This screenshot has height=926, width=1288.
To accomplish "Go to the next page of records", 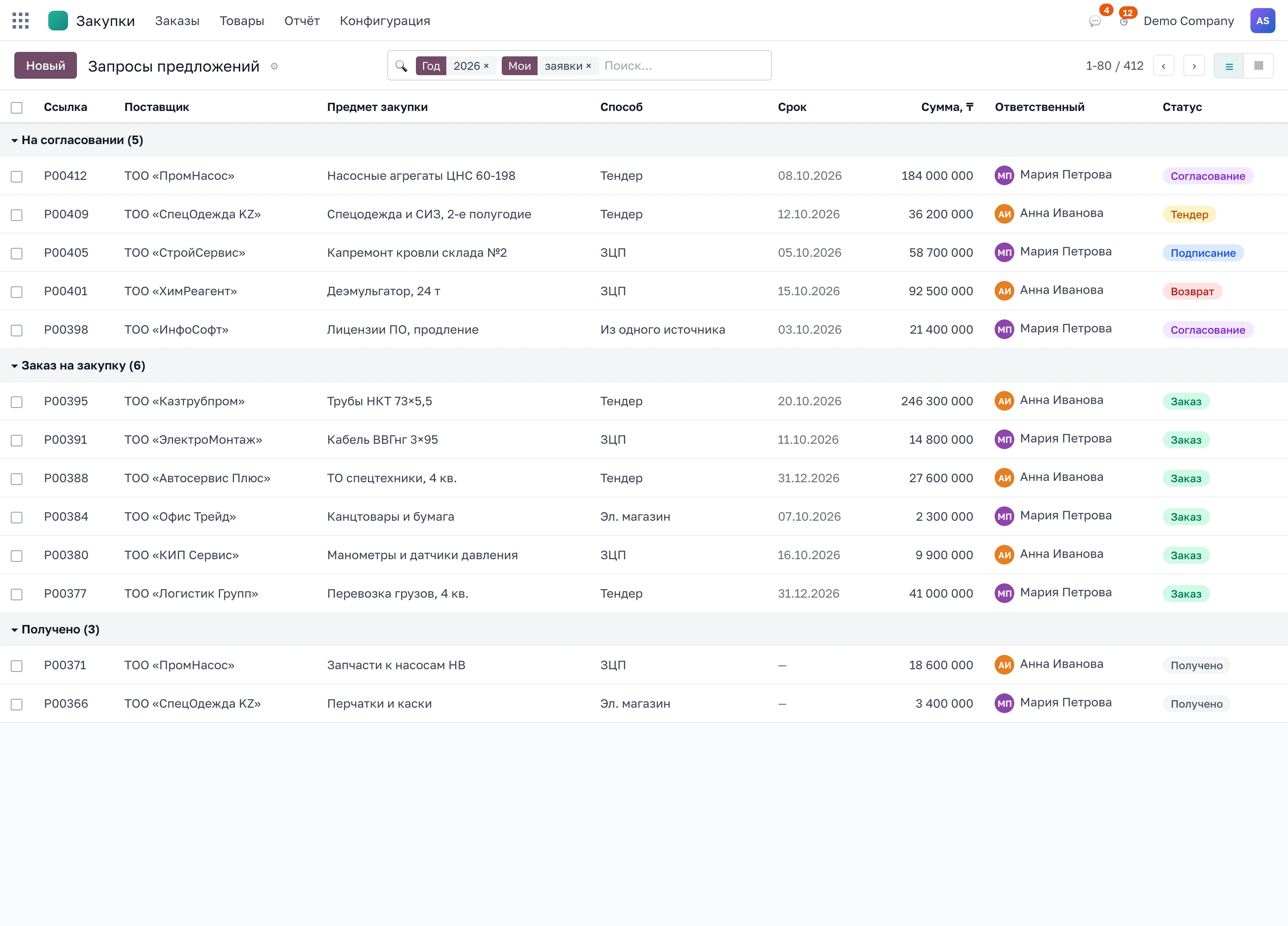I will pyautogui.click(x=1194, y=66).
